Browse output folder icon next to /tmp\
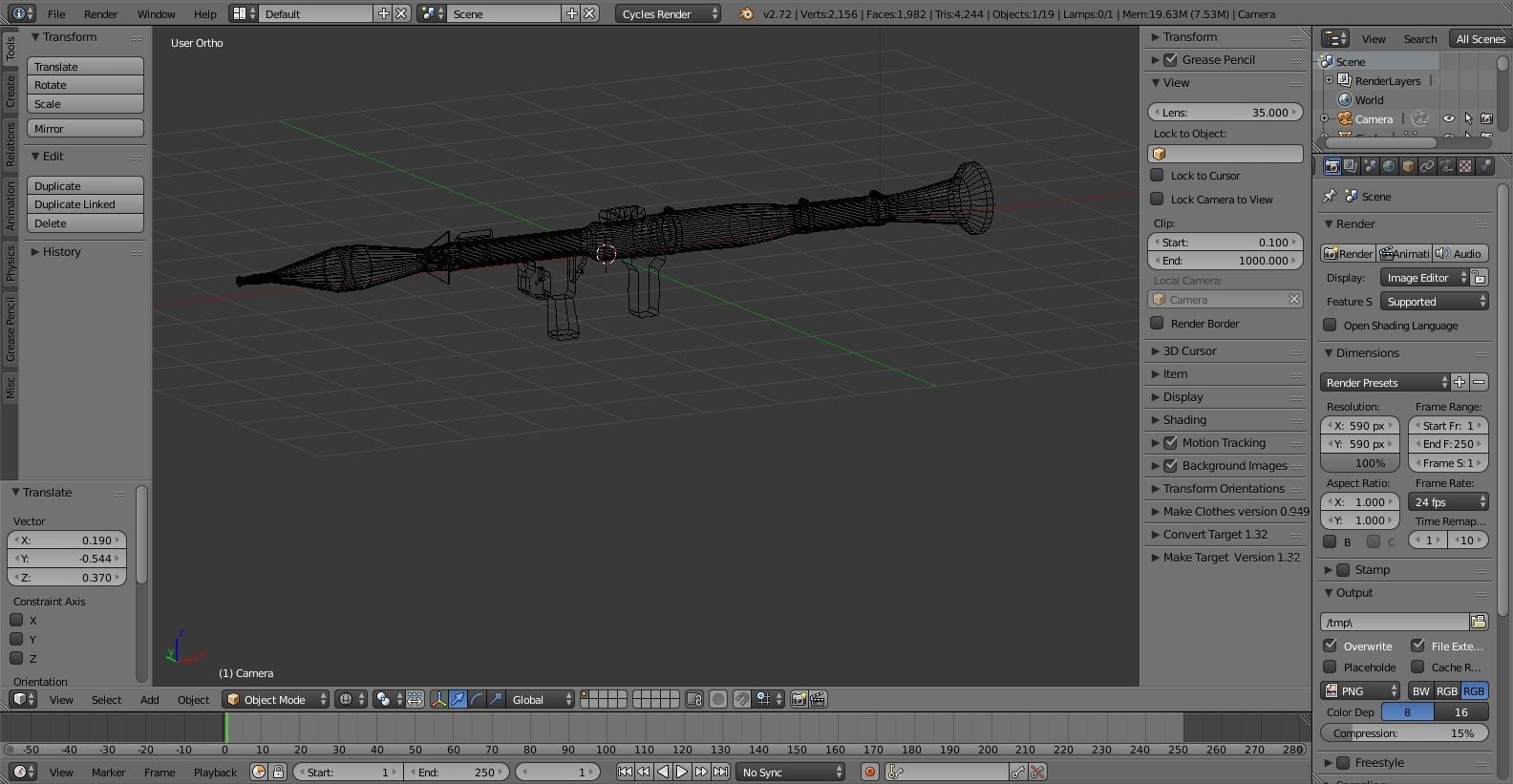 (x=1479, y=622)
